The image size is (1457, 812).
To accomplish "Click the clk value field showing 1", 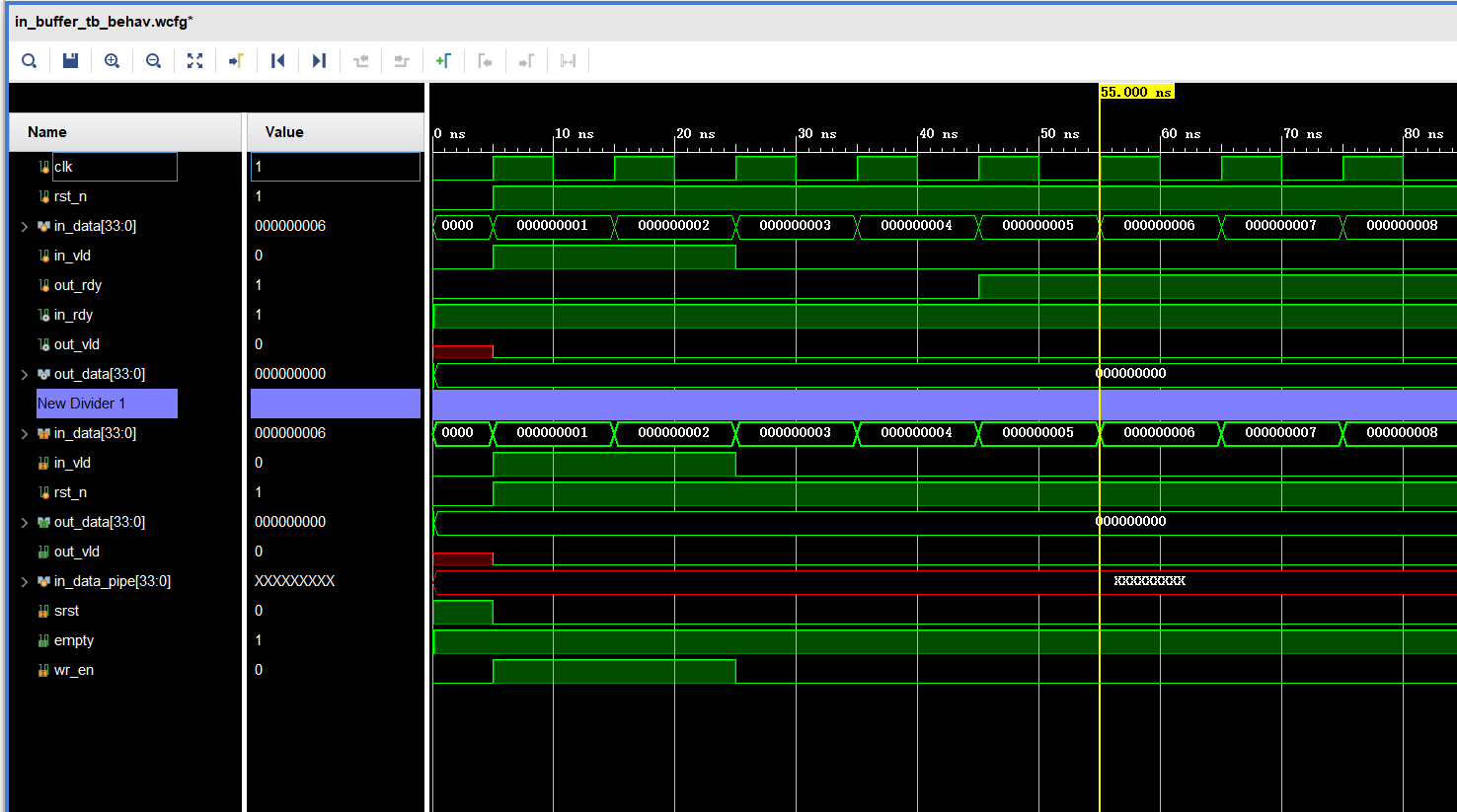I will point(336,167).
